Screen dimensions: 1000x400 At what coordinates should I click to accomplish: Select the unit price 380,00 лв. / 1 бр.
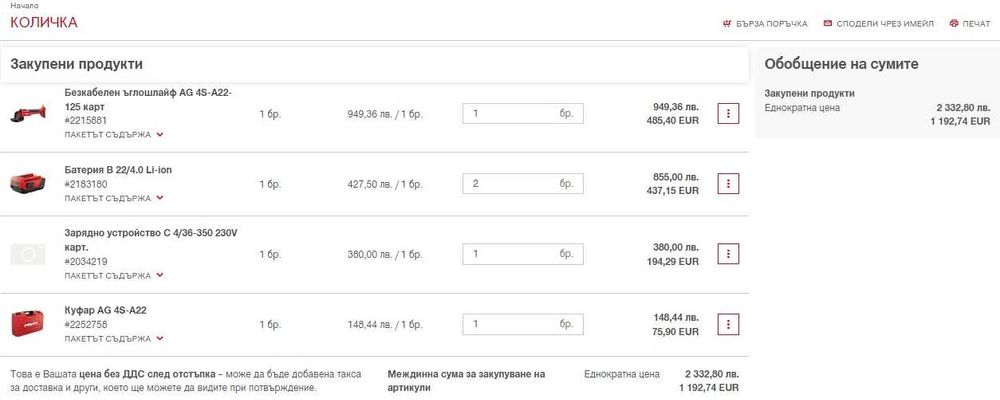385,255
